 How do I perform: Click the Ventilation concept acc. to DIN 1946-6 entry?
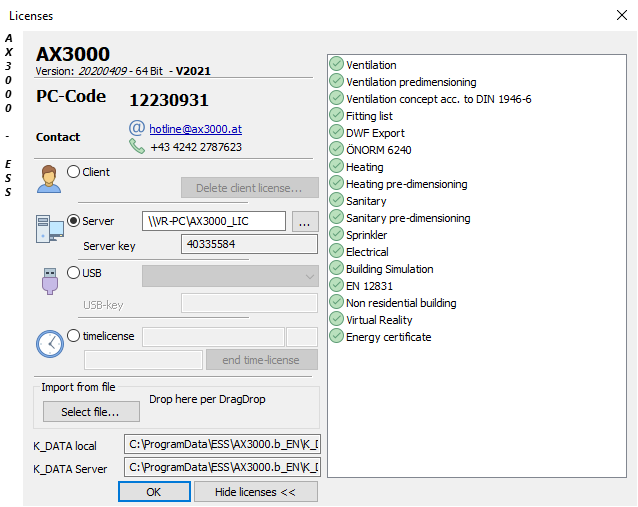(x=439, y=99)
